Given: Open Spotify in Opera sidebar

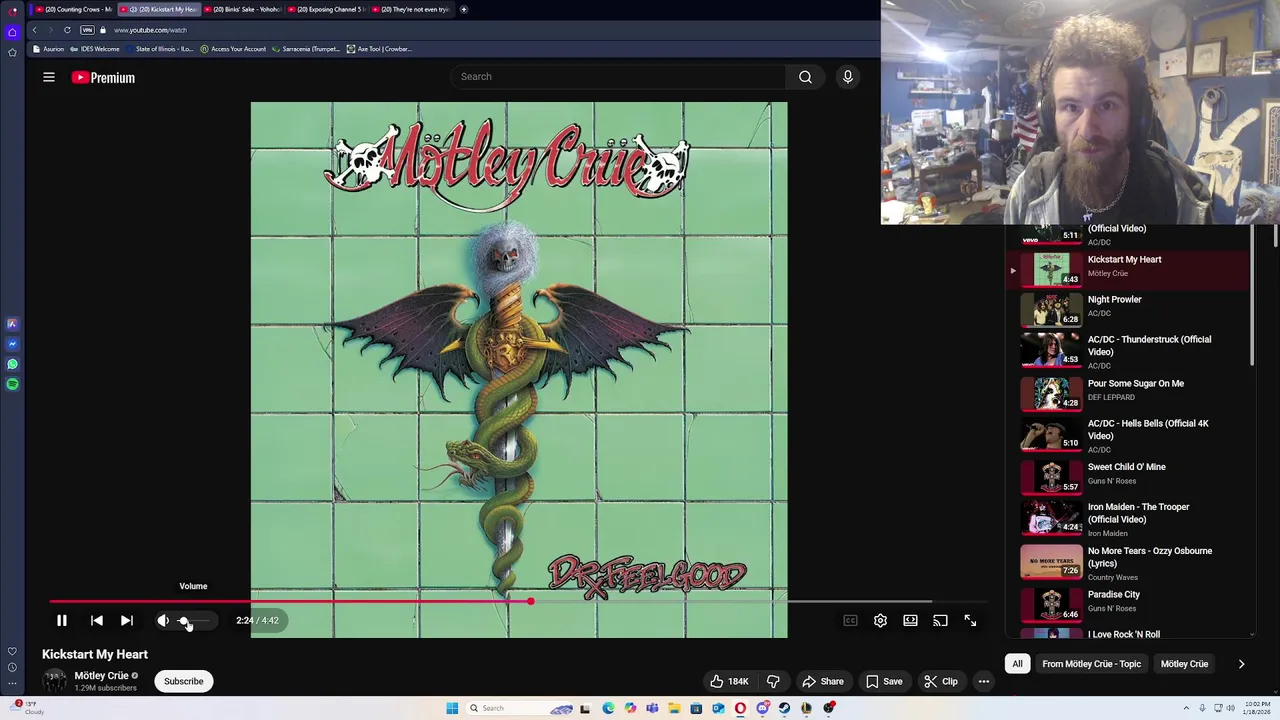Looking at the screenshot, I should (12, 384).
